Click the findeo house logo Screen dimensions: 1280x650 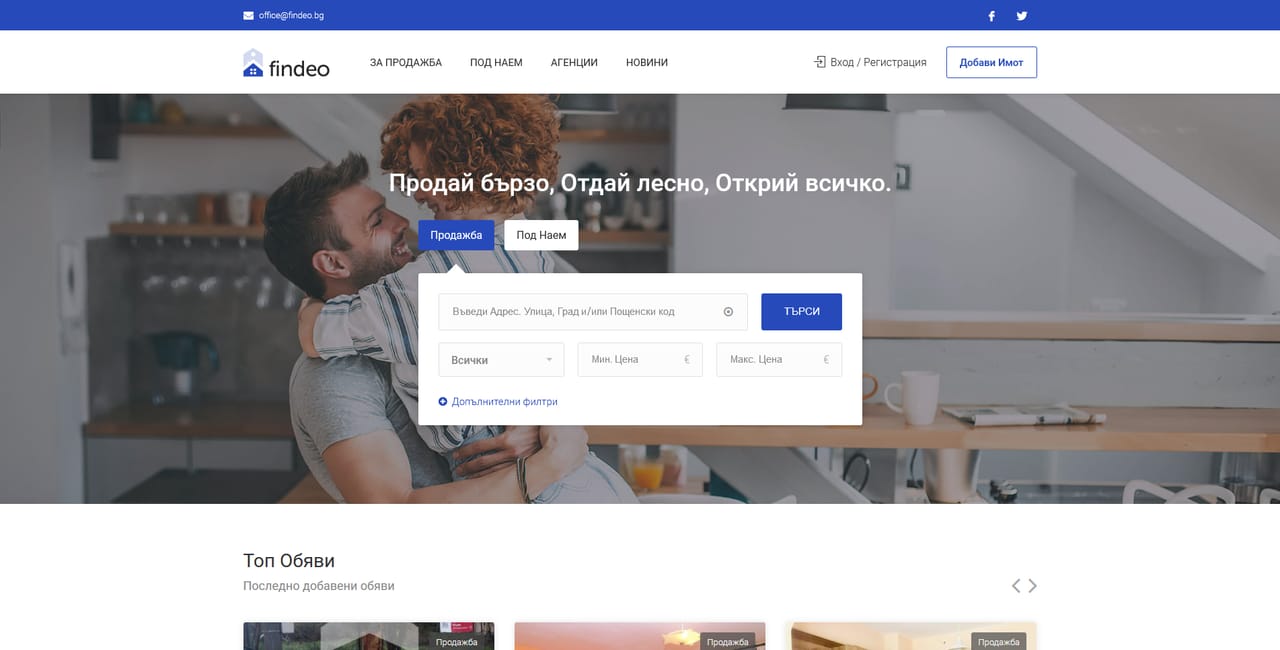coord(286,63)
